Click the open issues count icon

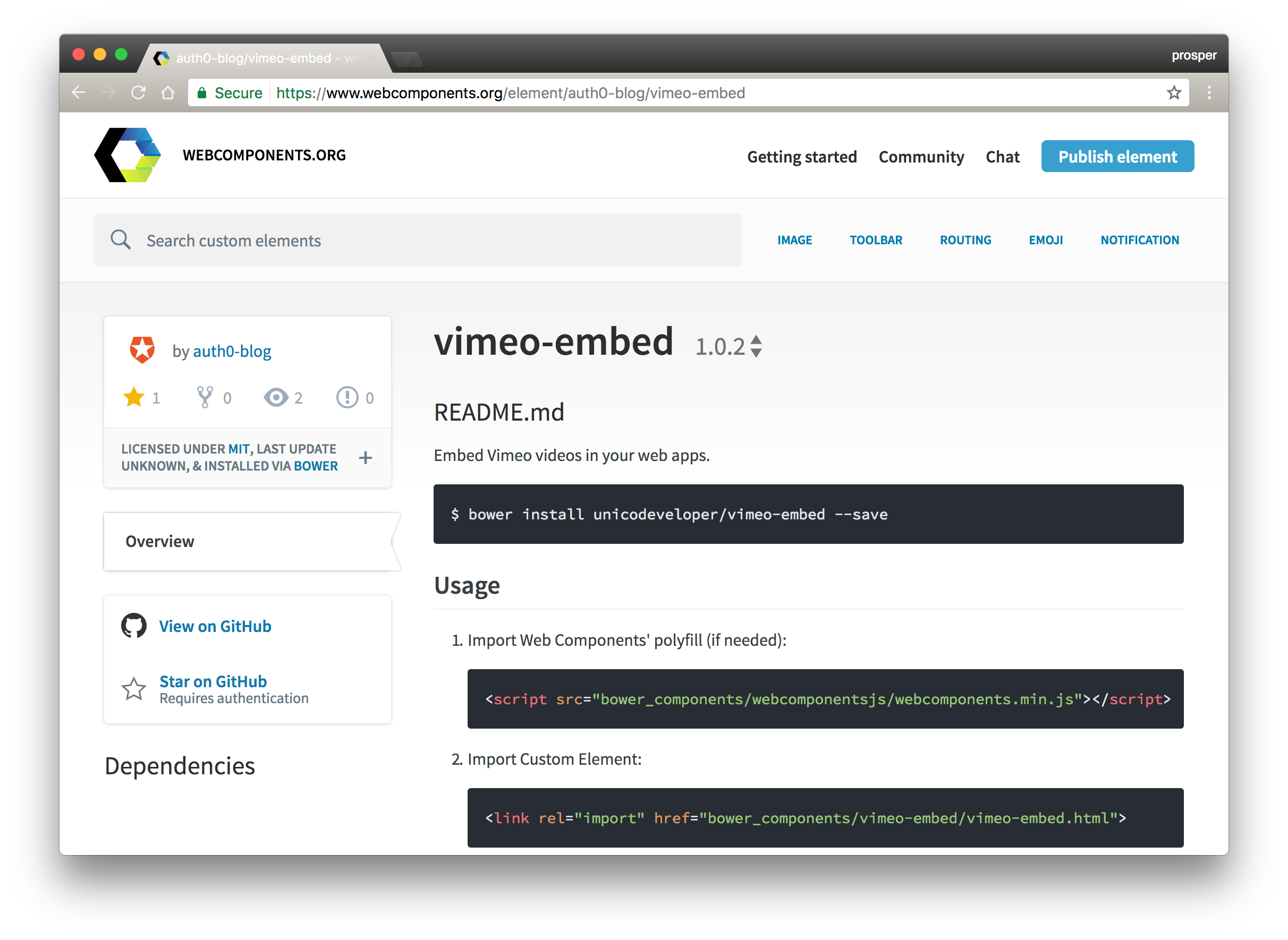(347, 397)
